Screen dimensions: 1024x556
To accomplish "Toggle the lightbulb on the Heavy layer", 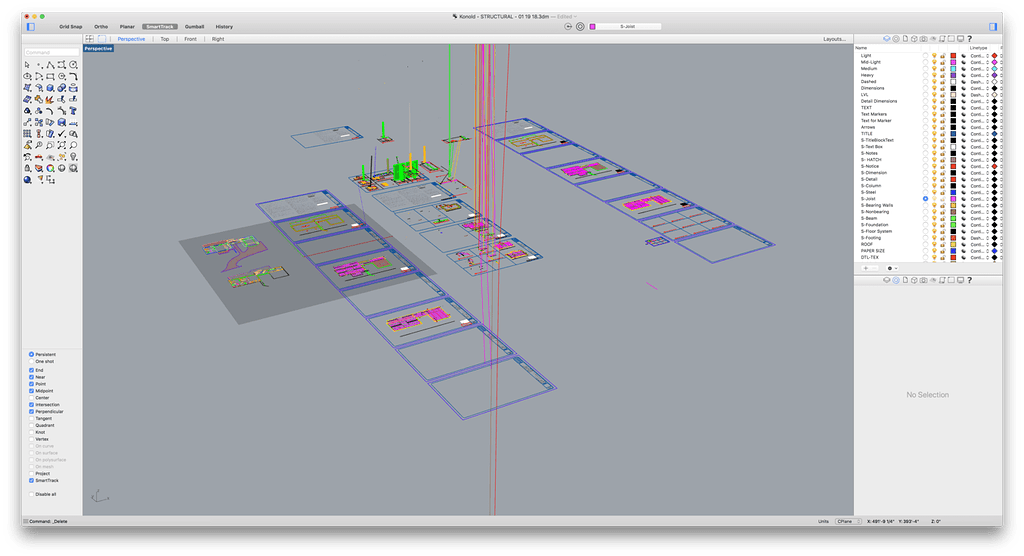I will (934, 75).
